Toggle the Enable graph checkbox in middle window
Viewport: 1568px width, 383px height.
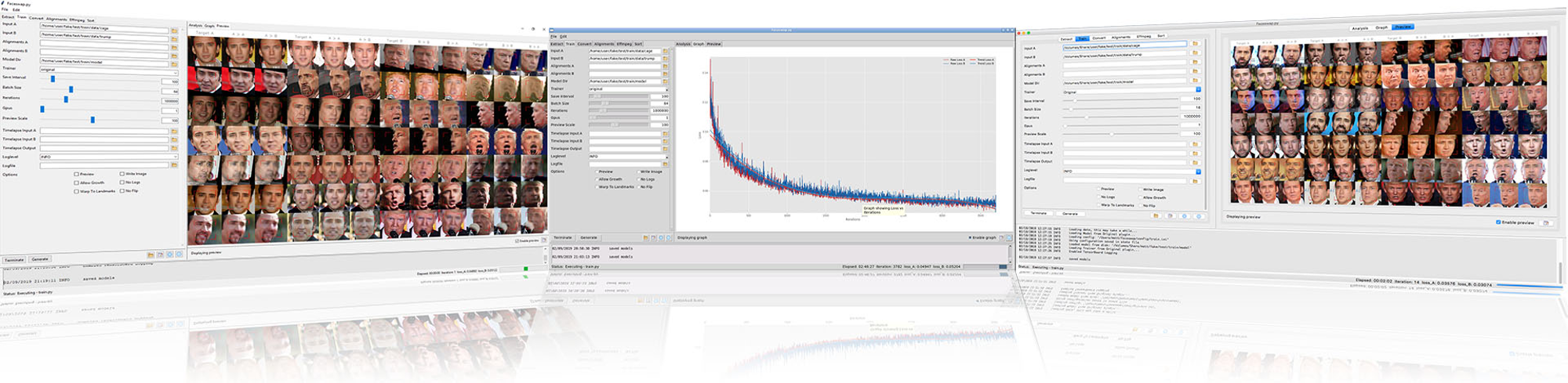click(x=970, y=237)
